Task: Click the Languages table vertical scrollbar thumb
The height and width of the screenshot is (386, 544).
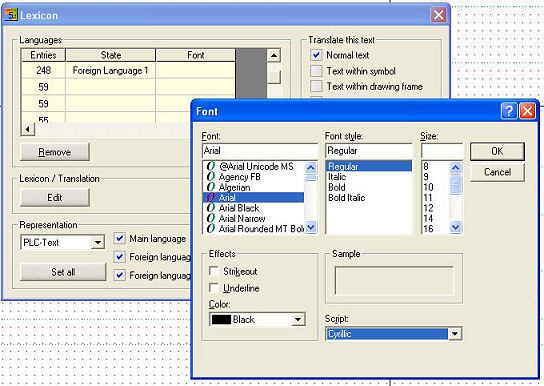Action: (x=274, y=77)
